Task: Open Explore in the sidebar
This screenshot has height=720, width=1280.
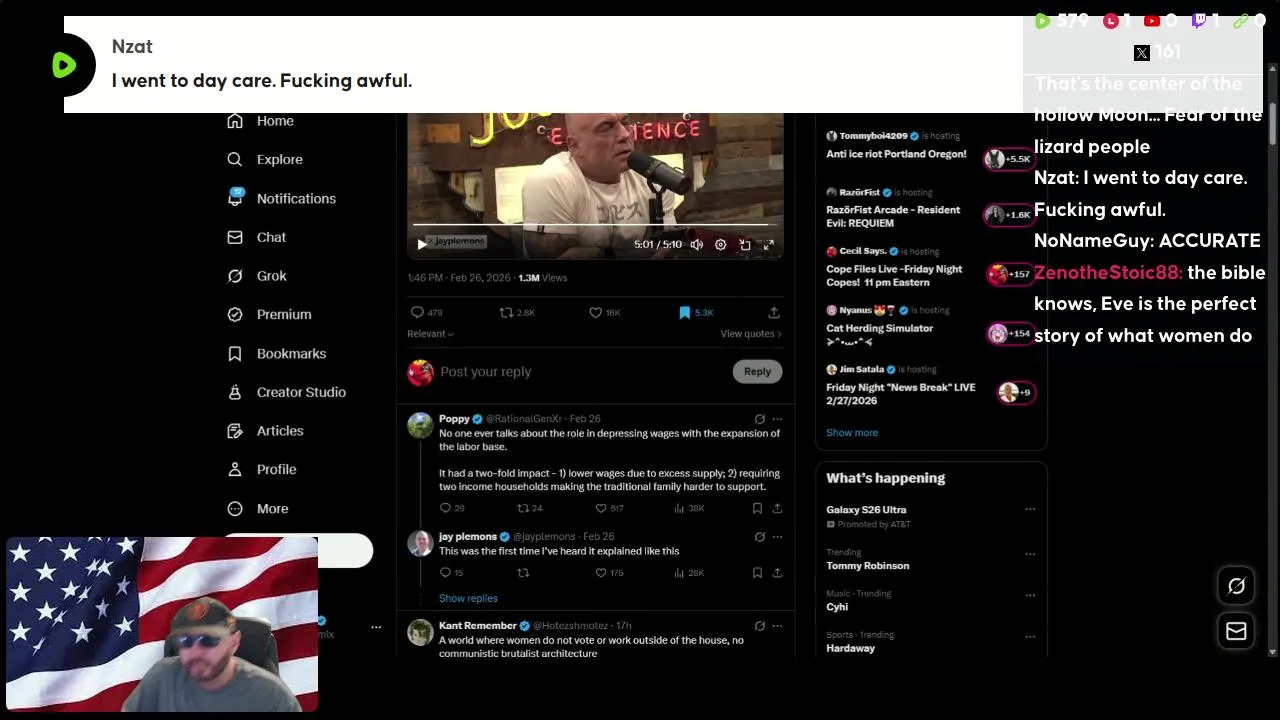Action: click(265, 159)
